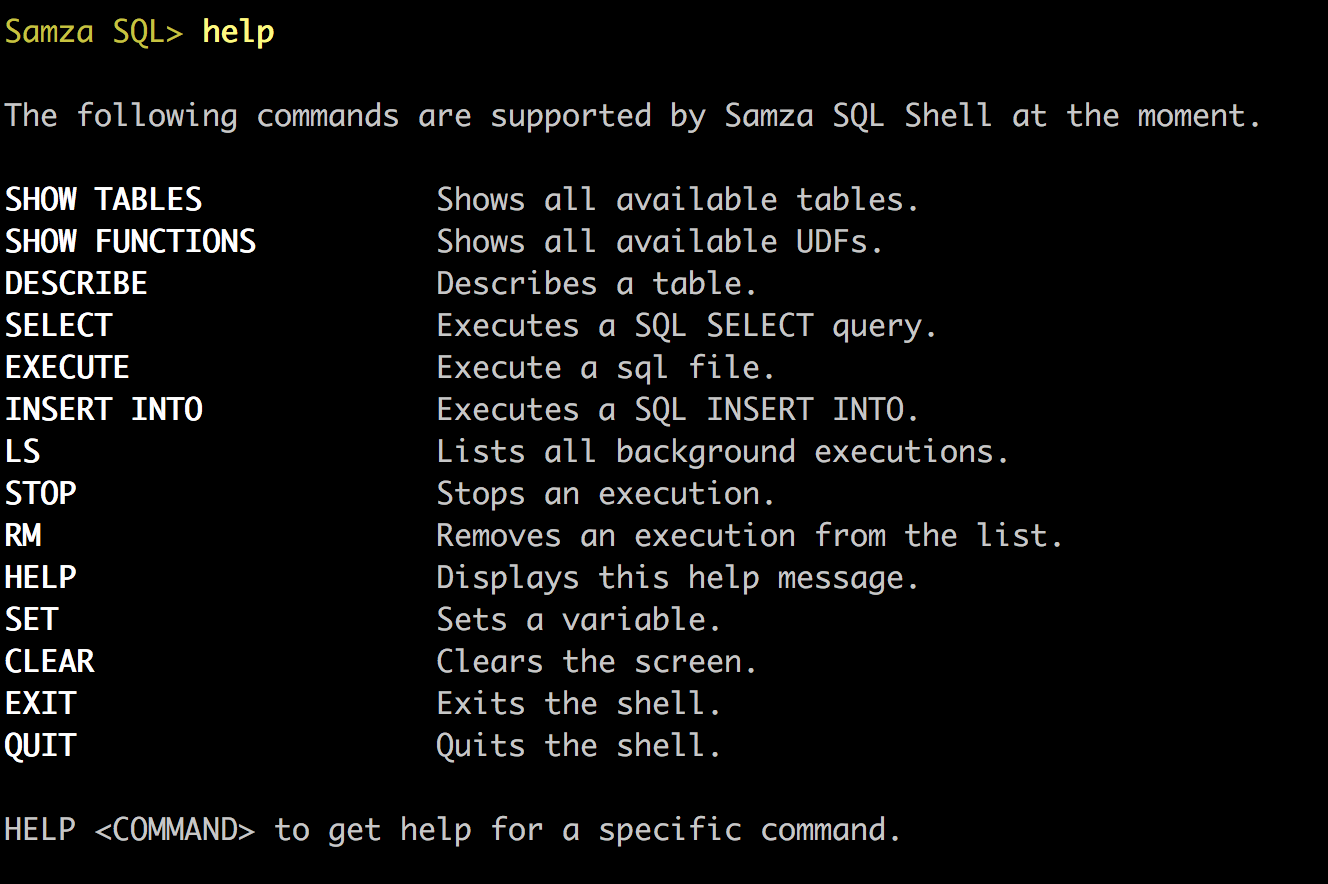The height and width of the screenshot is (884, 1328).
Task: Click the STOP command entry
Action: (x=40, y=494)
